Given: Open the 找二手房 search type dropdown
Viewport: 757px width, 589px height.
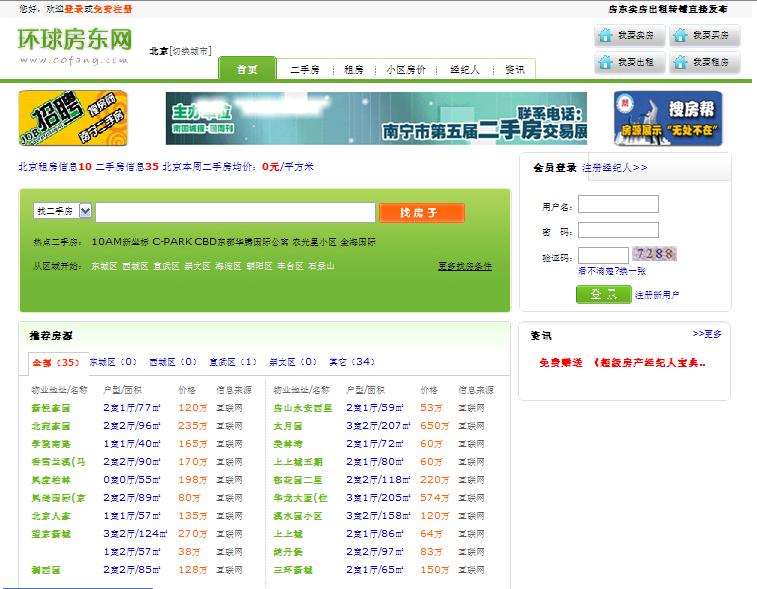Looking at the screenshot, I should click(x=62, y=211).
